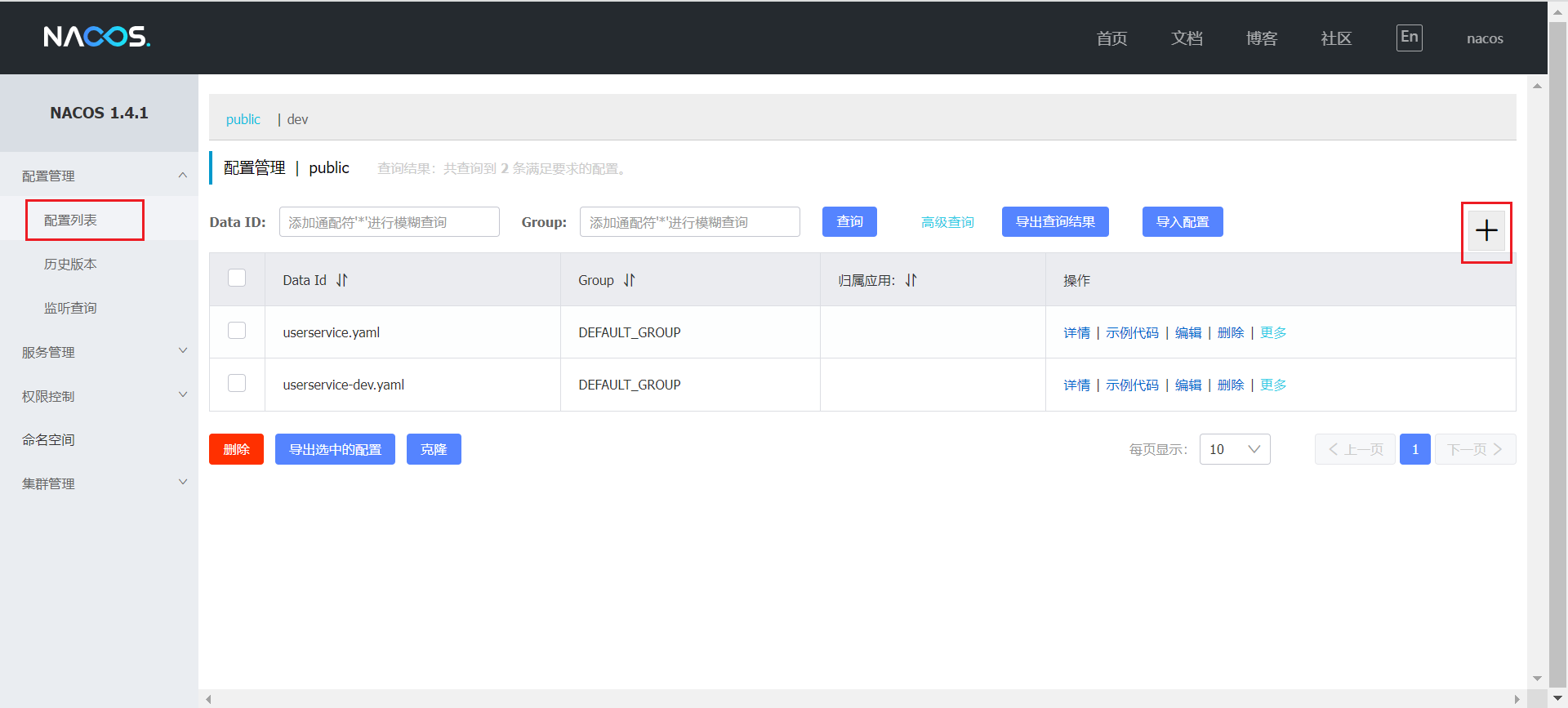Click the NACOS logo

click(x=96, y=37)
